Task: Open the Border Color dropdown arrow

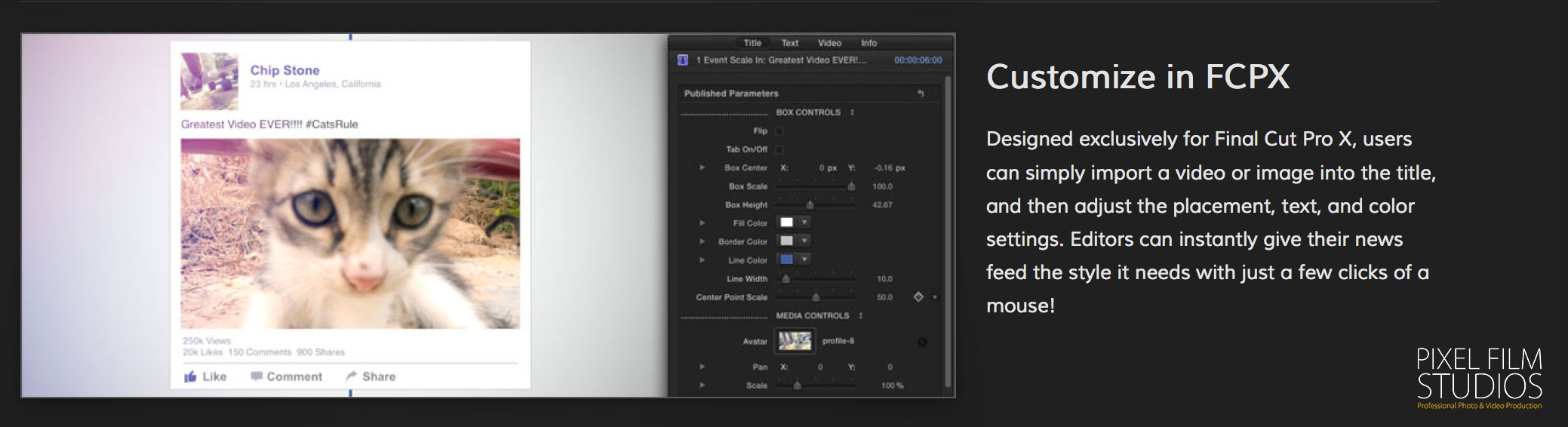Action: (x=804, y=241)
